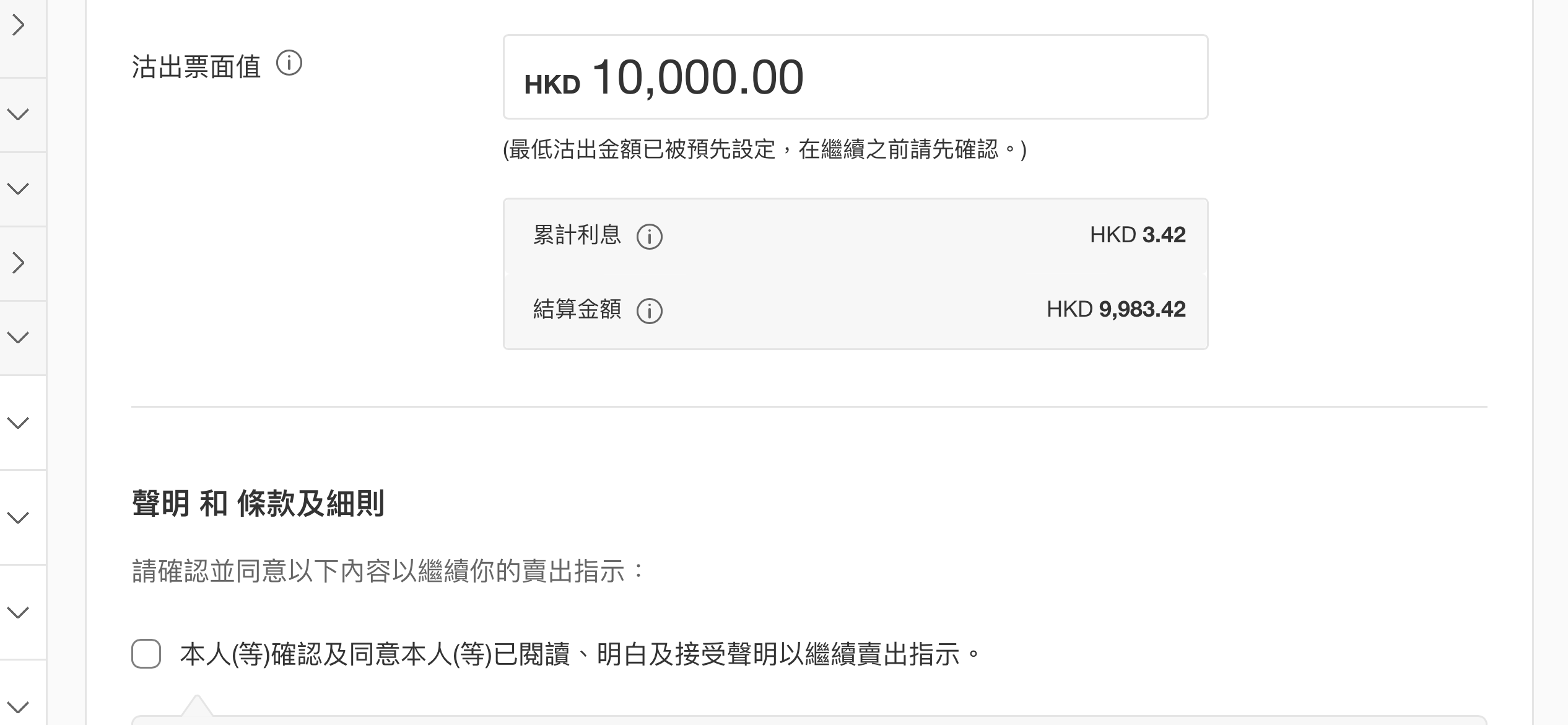This screenshot has width=1568, height=725.
Task: Expand the fifth down-pointing sidebar chevron
Action: click(19, 517)
